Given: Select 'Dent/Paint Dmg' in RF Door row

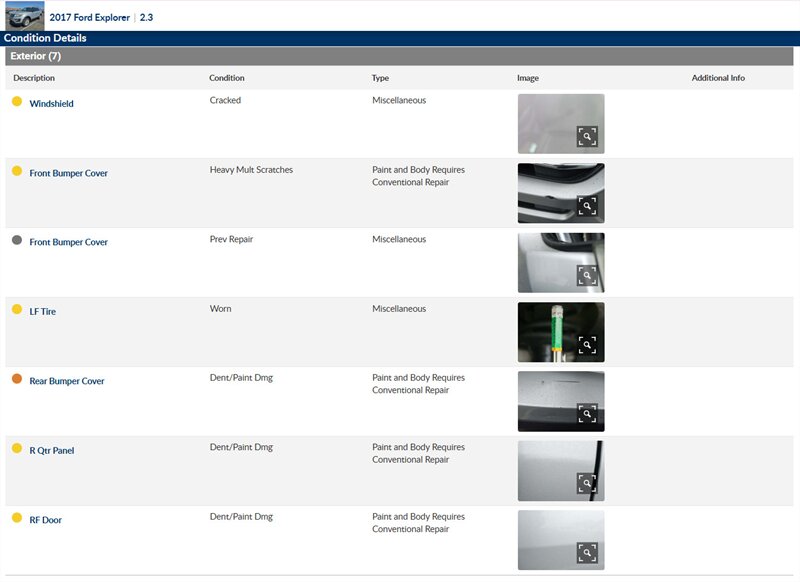Looking at the screenshot, I should tap(241, 517).
